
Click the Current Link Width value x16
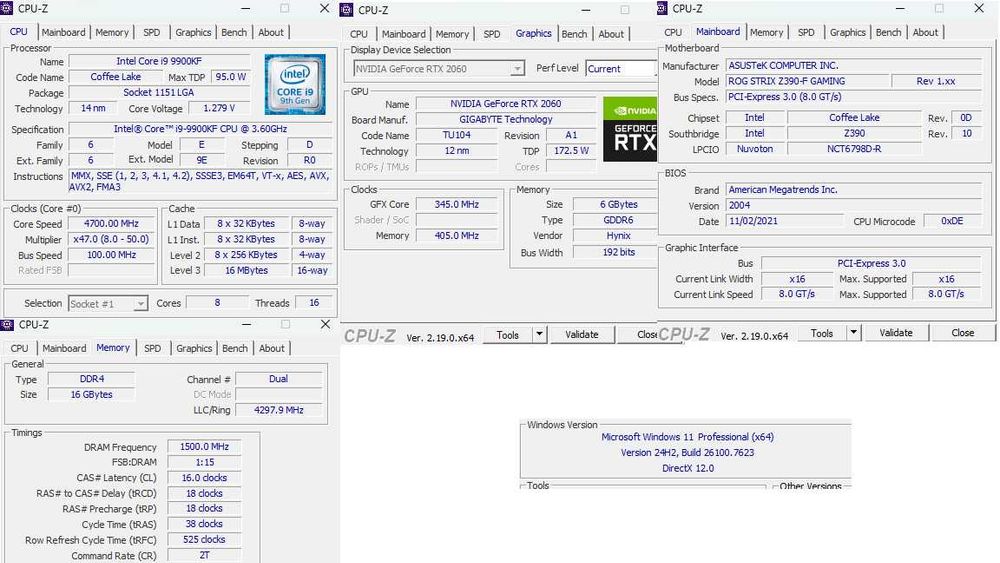[x=797, y=279]
